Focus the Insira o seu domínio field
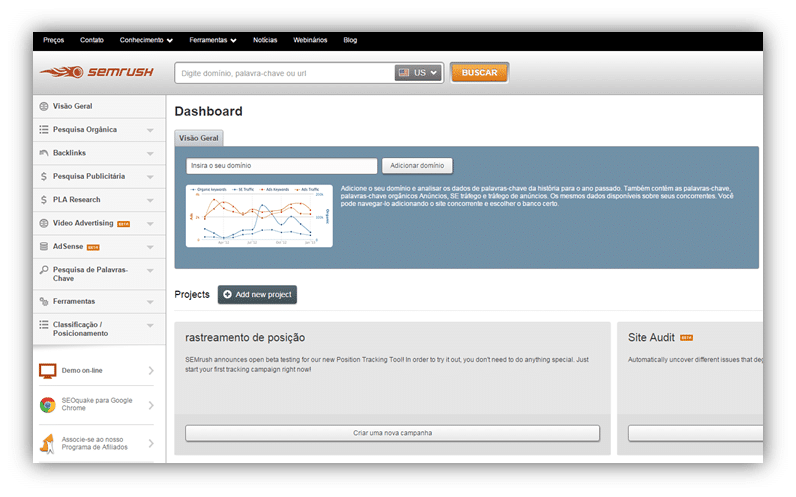Viewport: 796px width, 497px height. pos(282,165)
